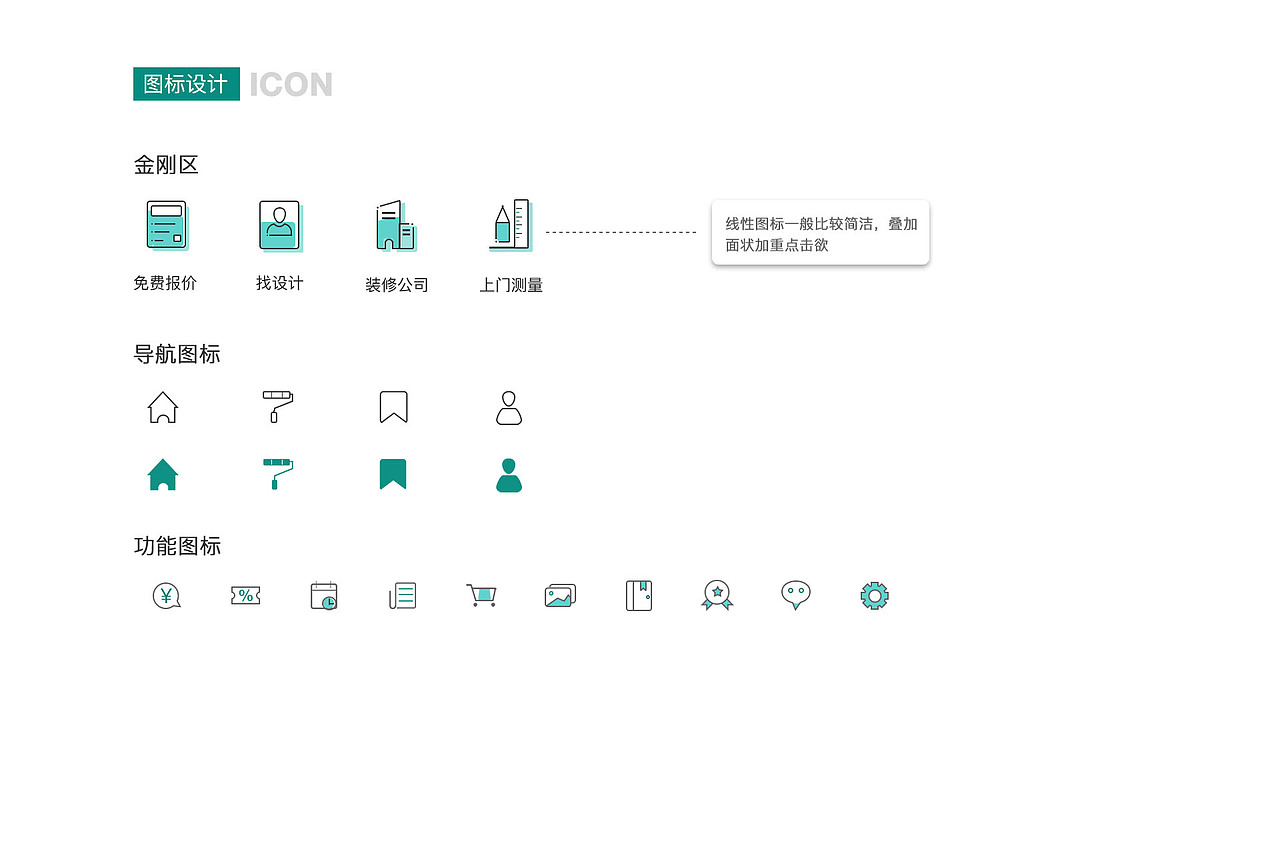The height and width of the screenshot is (853, 1280).
Task: Click the newspaper article icon
Action: tap(401, 595)
